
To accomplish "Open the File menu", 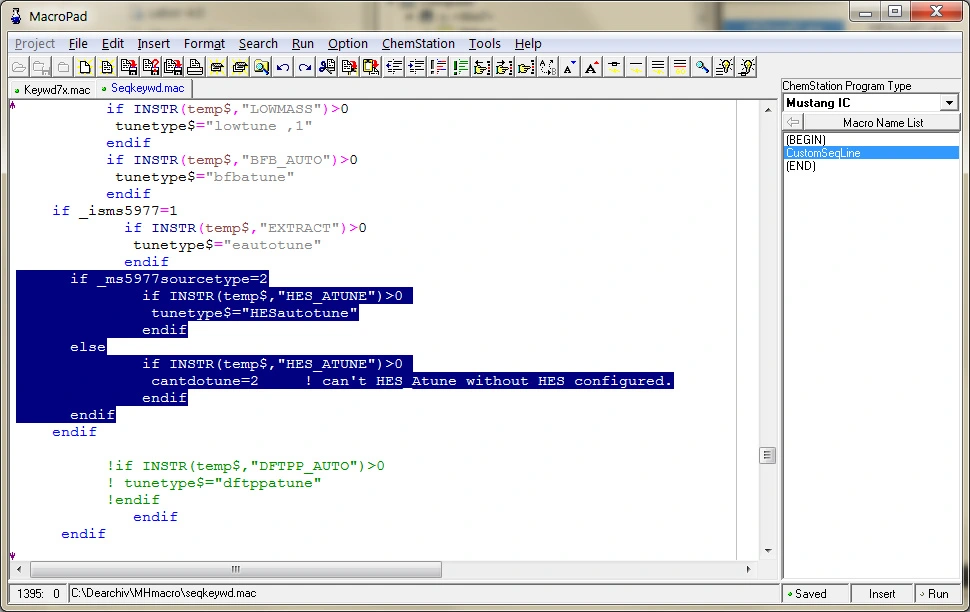I will pyautogui.click(x=78, y=44).
